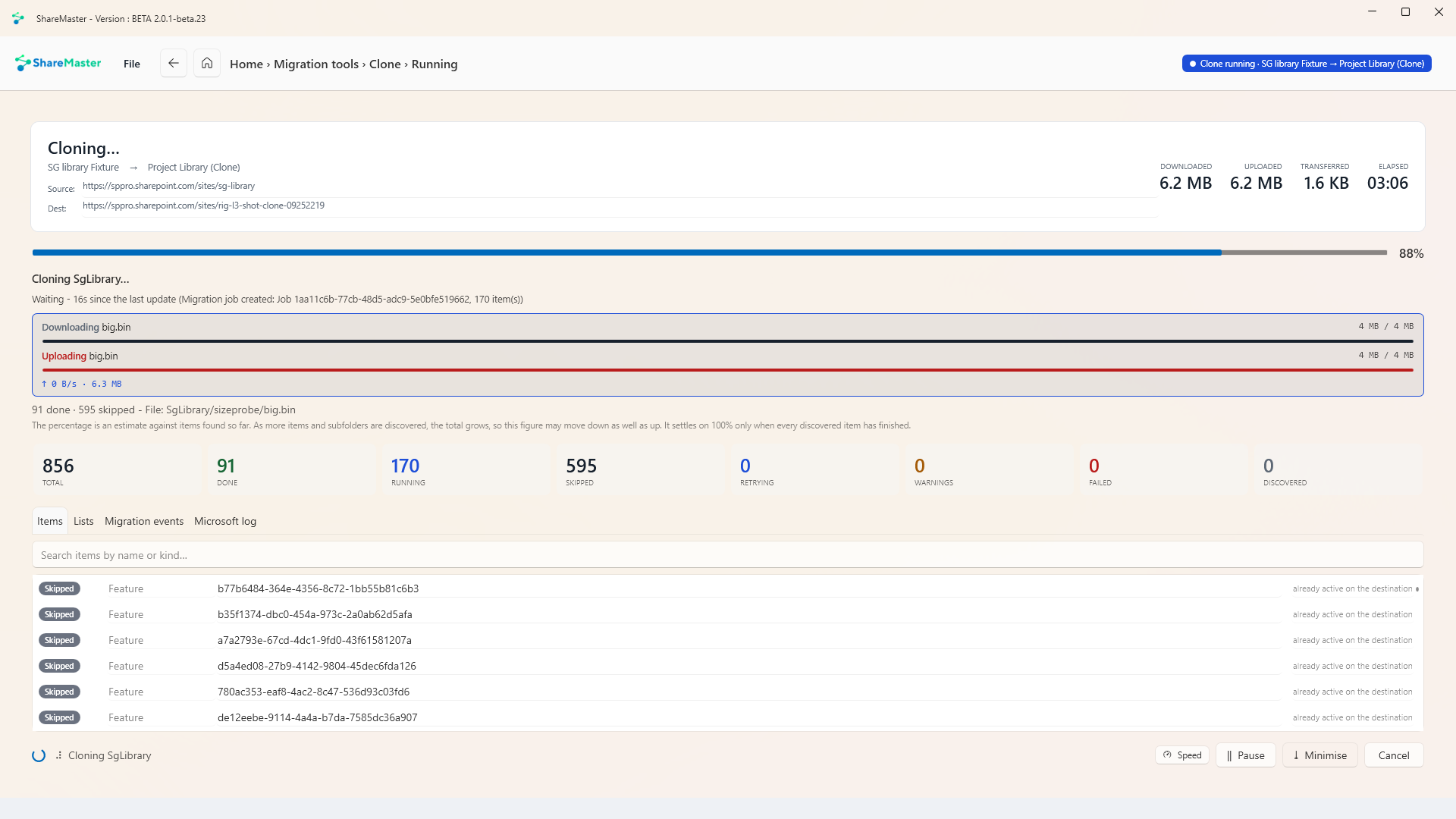
Task: Click the spinner icon beside Cloning SgLibrary
Action: [39, 755]
